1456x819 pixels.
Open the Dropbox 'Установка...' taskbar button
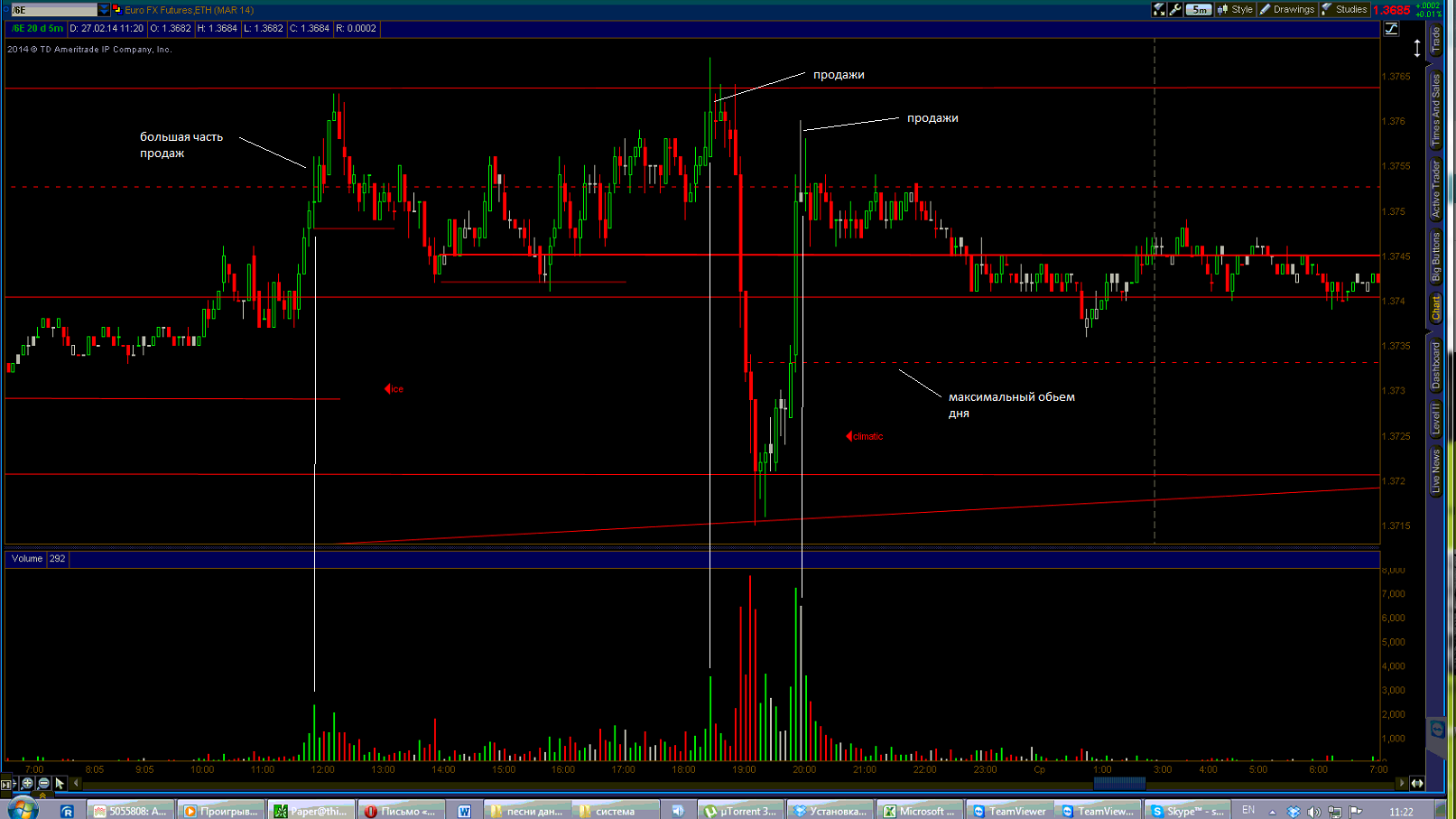tap(830, 811)
